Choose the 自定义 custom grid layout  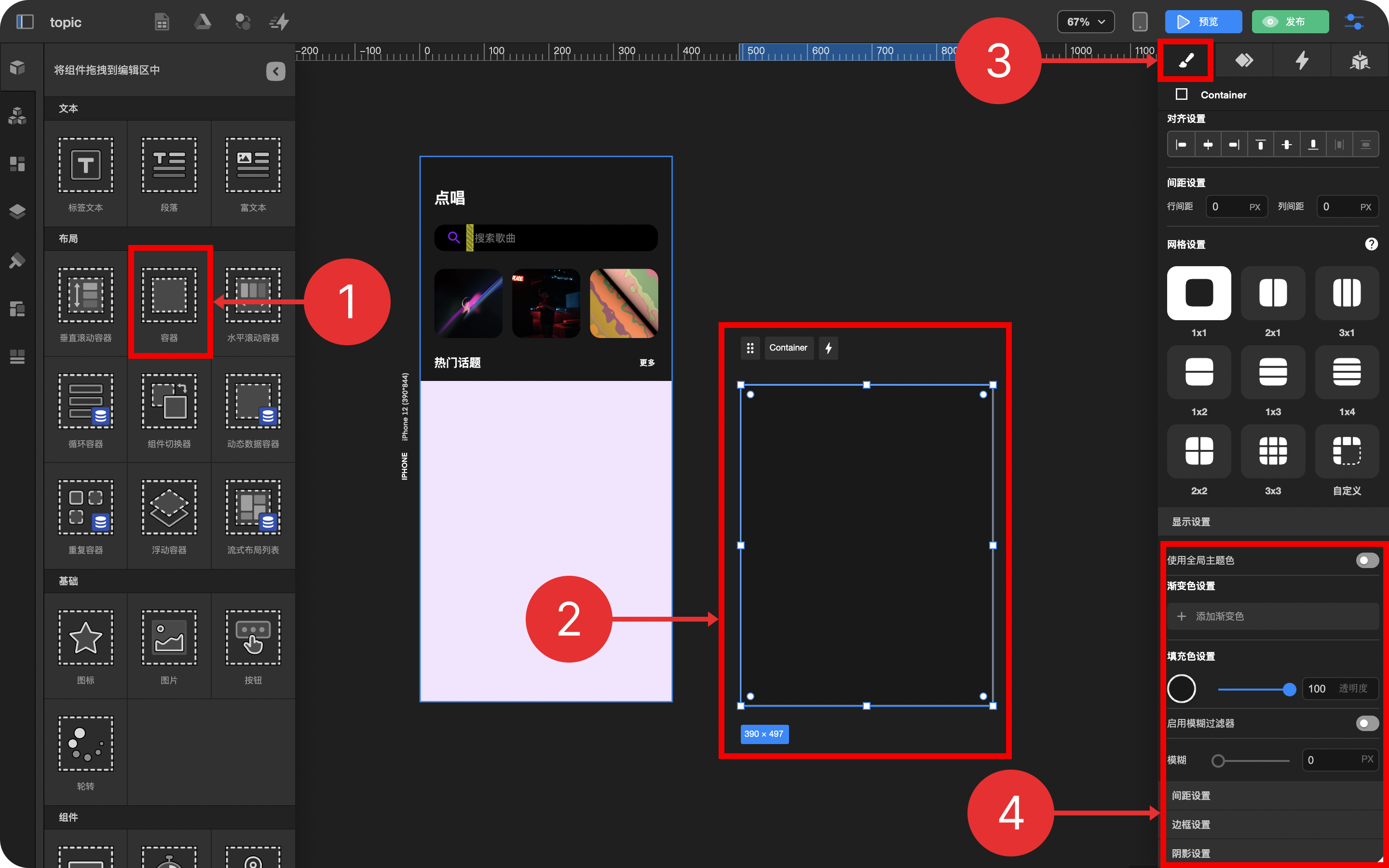tap(1347, 451)
